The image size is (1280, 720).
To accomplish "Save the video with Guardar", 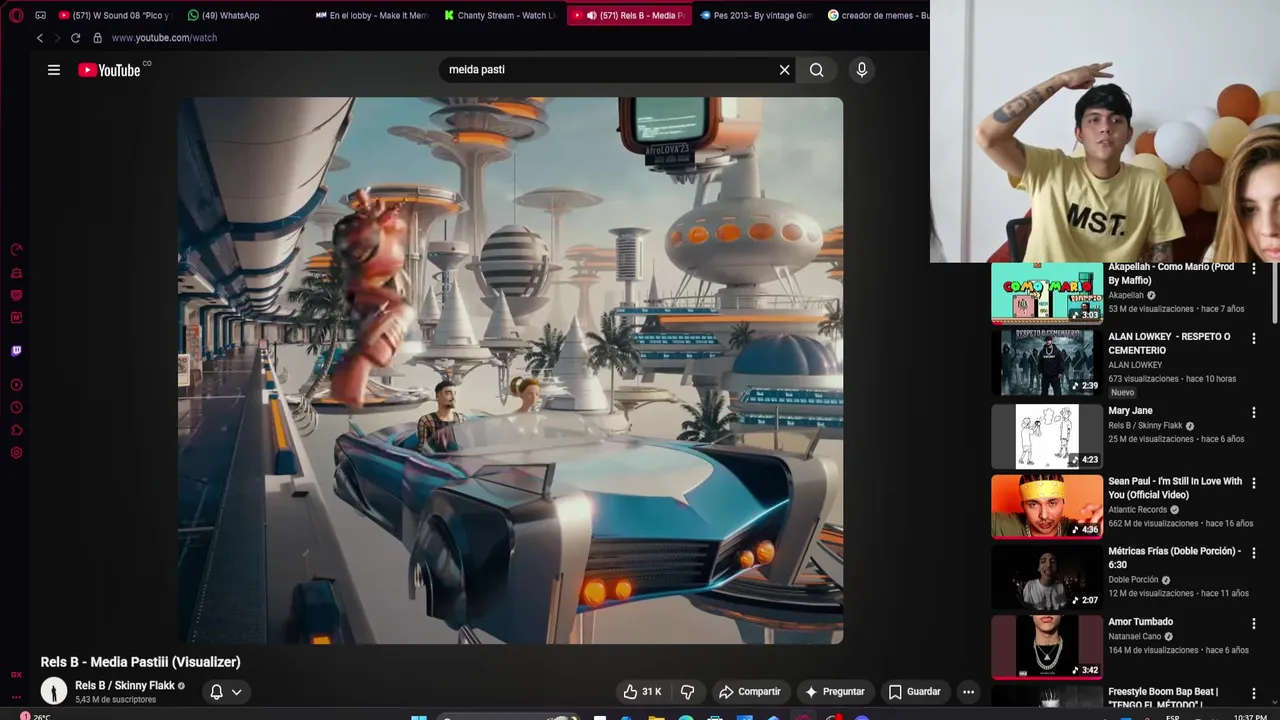I will [915, 692].
